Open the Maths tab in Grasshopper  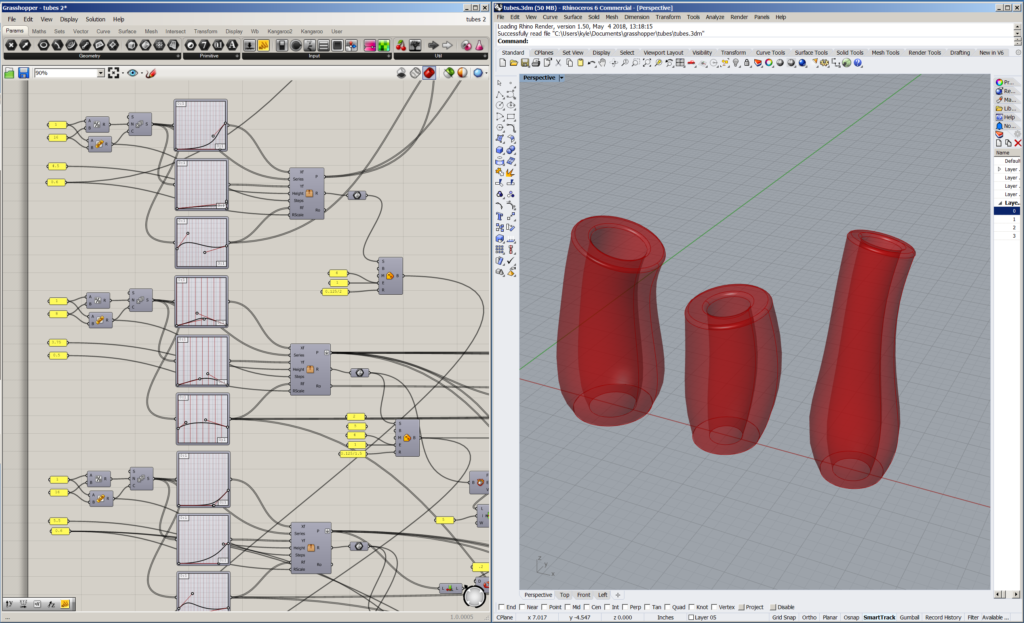click(x=39, y=31)
